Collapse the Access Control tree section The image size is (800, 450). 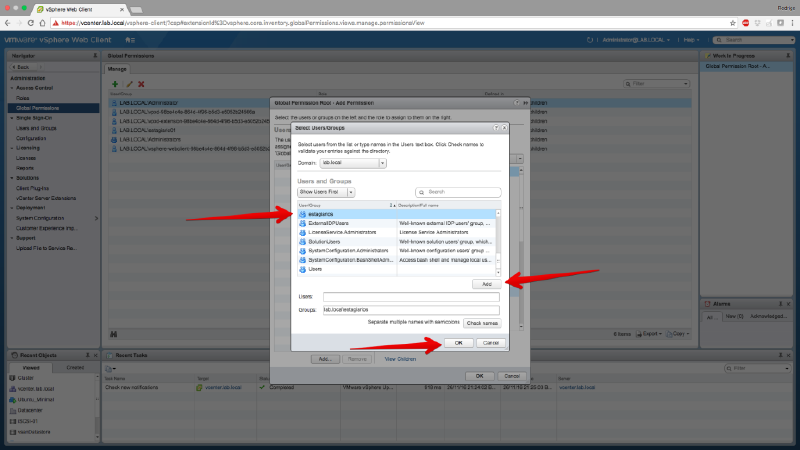[12, 87]
